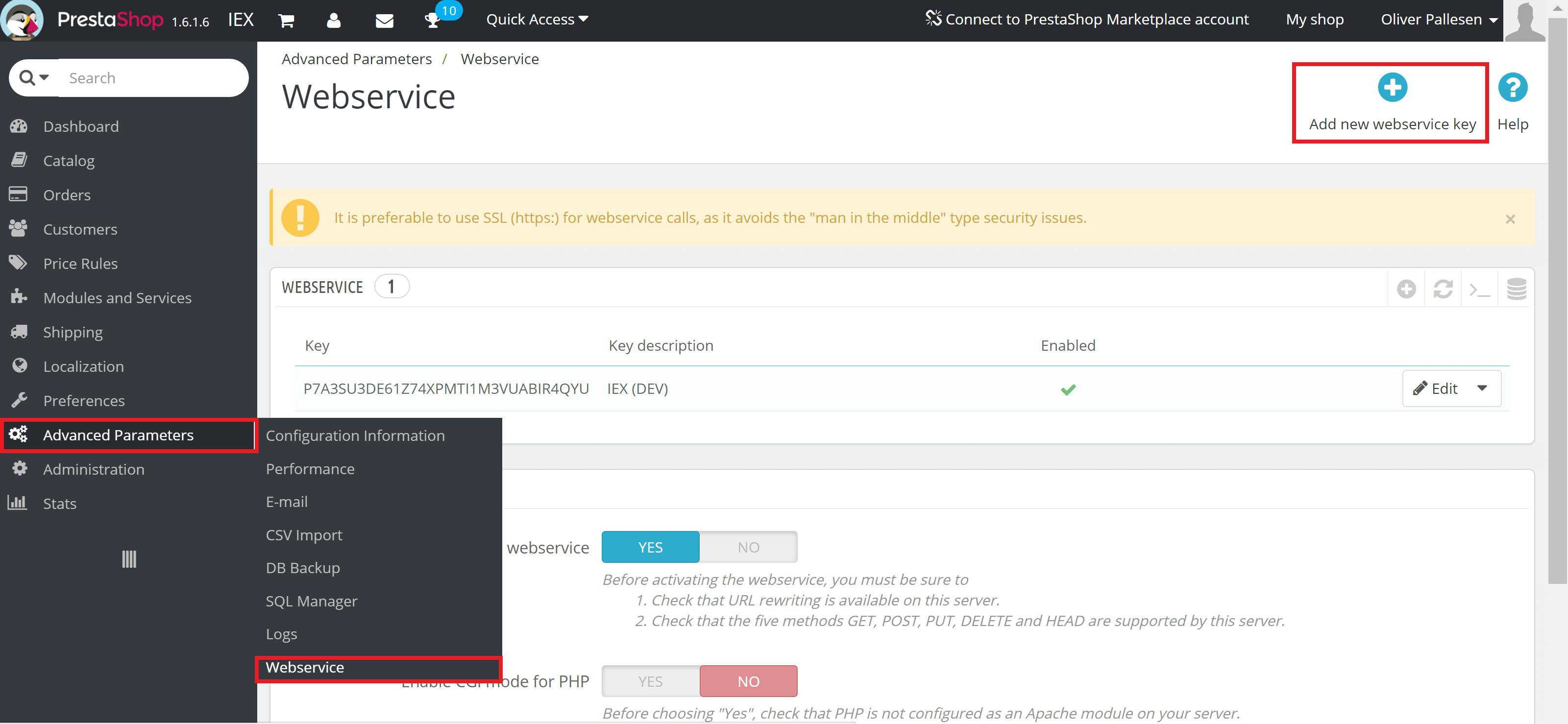Click the IEX shop name link

pos(241,20)
